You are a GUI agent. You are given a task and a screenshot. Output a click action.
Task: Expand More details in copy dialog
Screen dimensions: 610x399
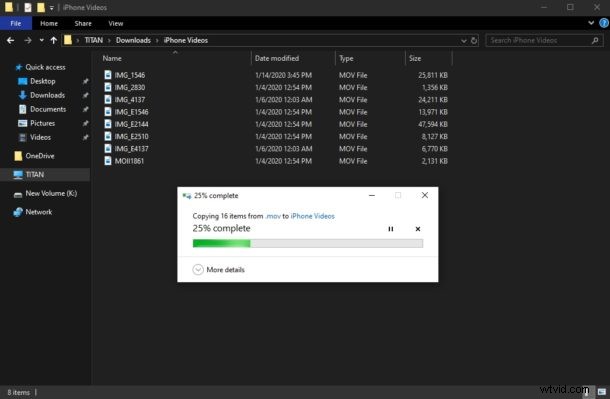(x=219, y=270)
